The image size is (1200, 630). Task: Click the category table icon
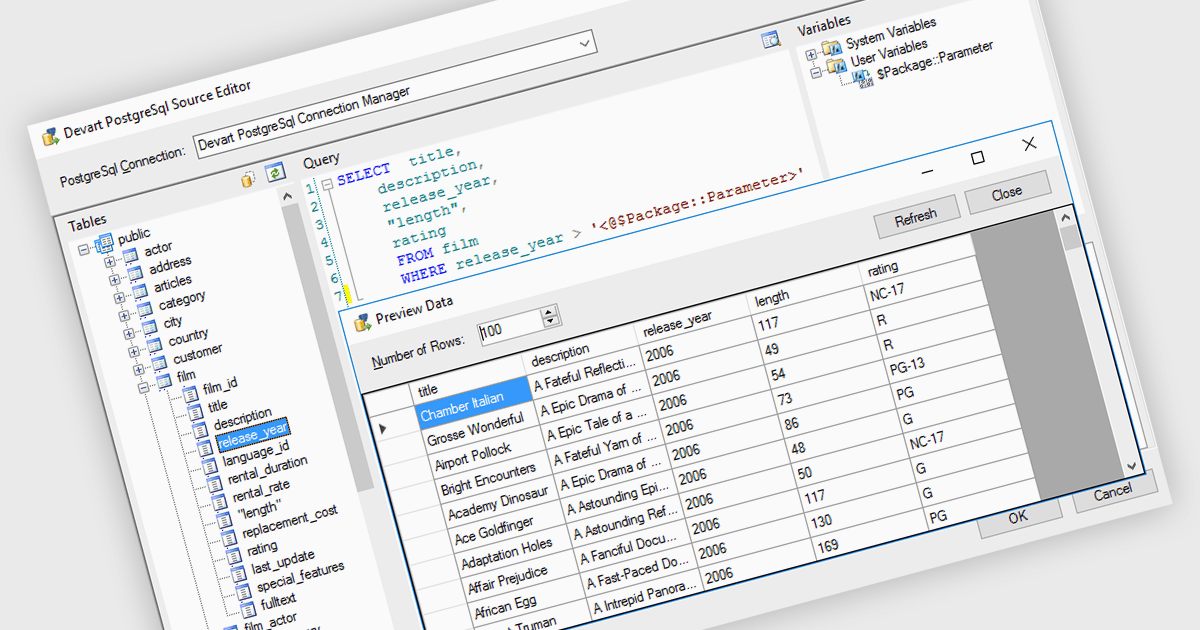[146, 308]
